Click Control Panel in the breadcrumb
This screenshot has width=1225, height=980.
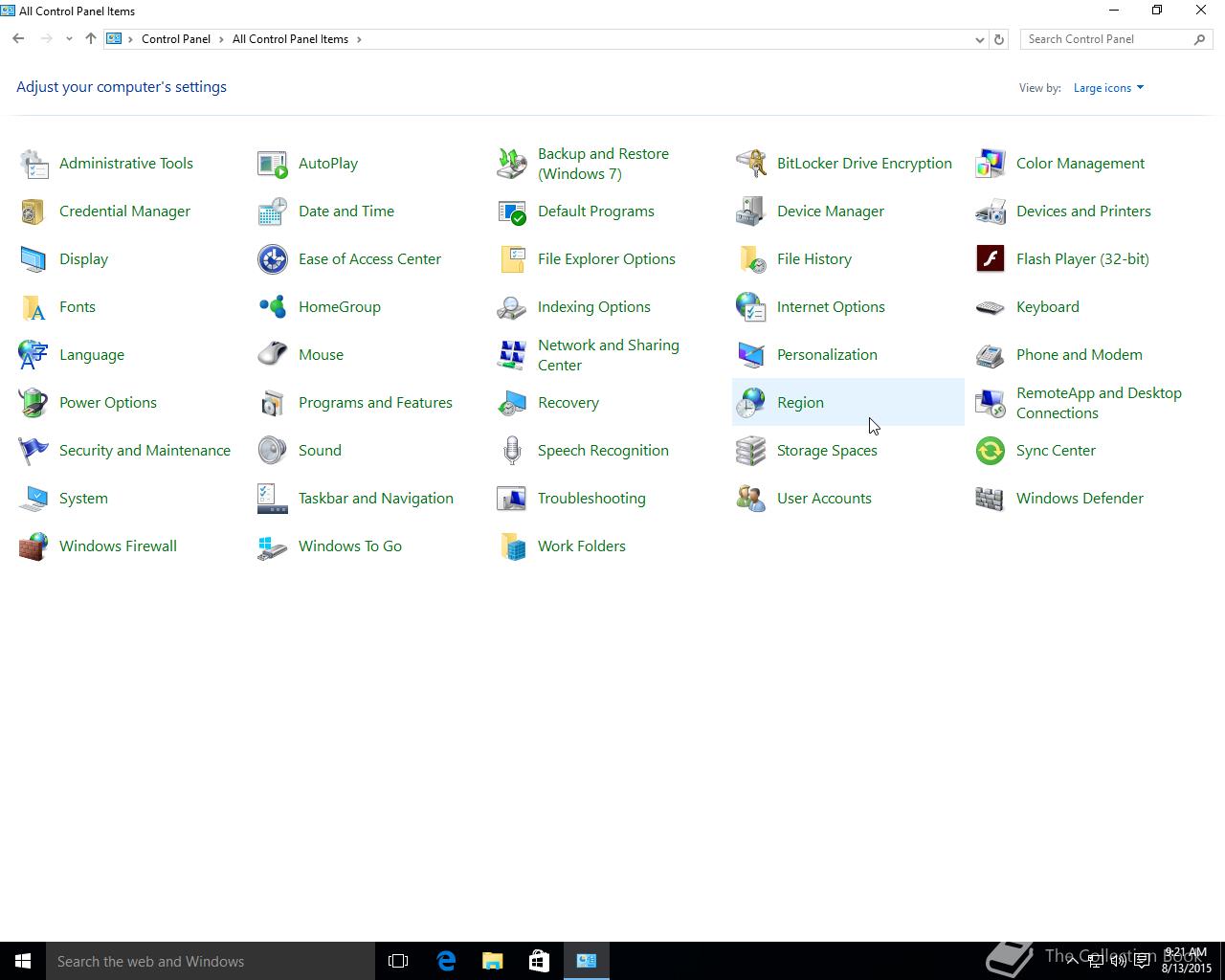click(176, 39)
